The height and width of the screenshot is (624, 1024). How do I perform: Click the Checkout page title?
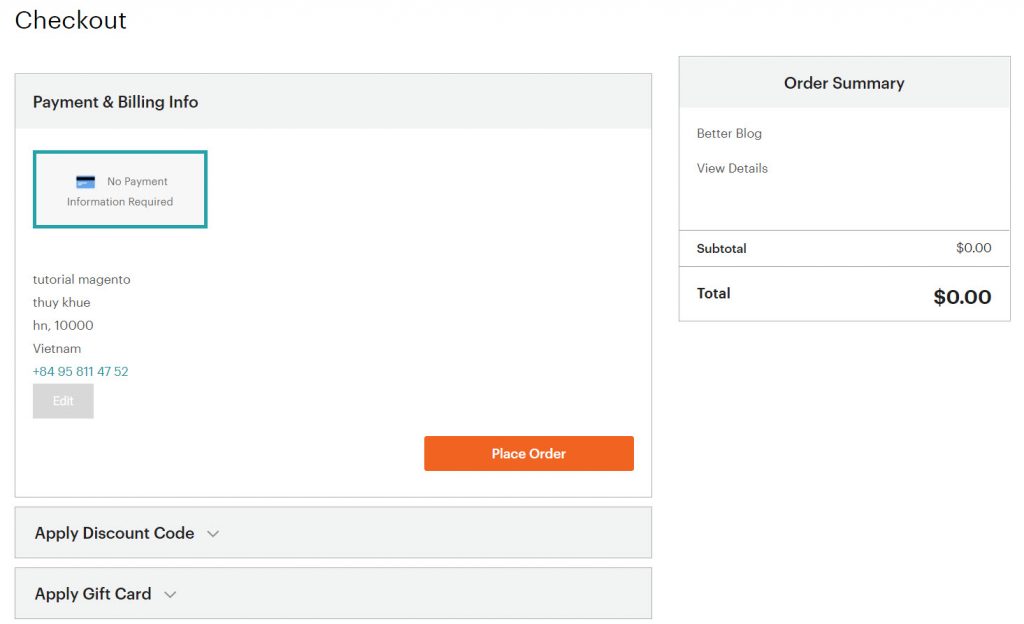71,20
